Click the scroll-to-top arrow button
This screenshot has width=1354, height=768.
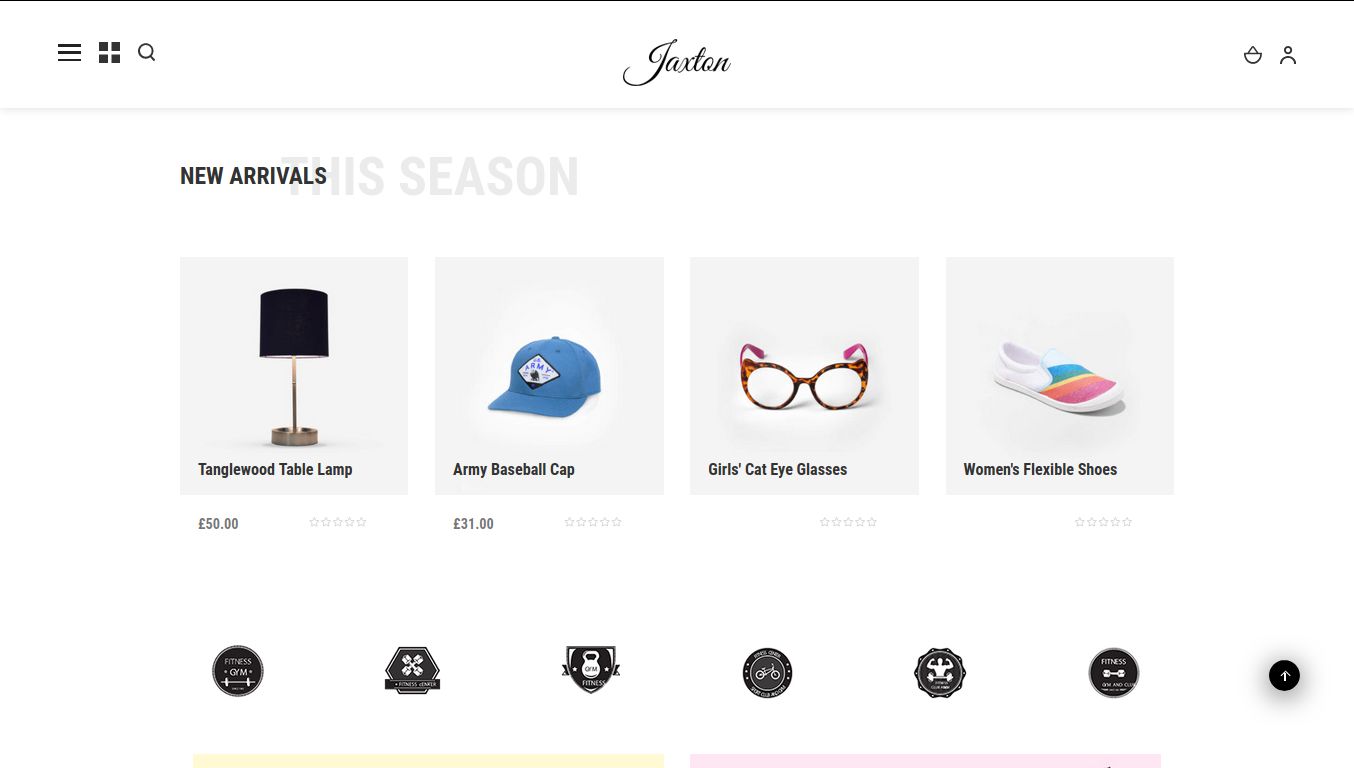click(x=1285, y=675)
